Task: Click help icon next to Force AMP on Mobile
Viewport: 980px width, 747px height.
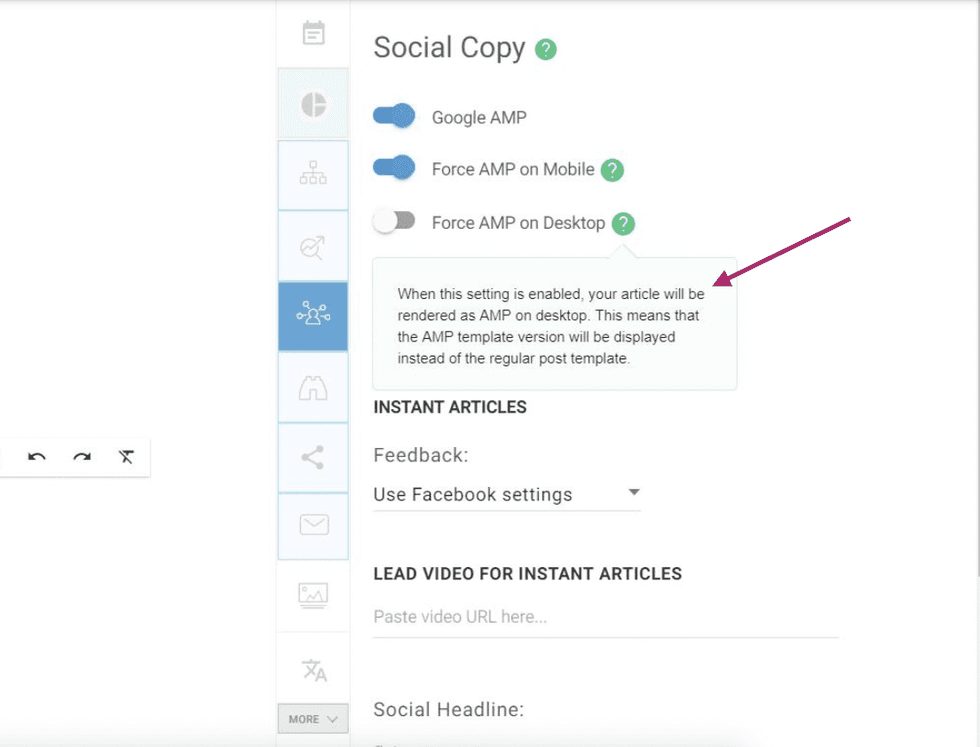Action: pyautogui.click(x=612, y=170)
